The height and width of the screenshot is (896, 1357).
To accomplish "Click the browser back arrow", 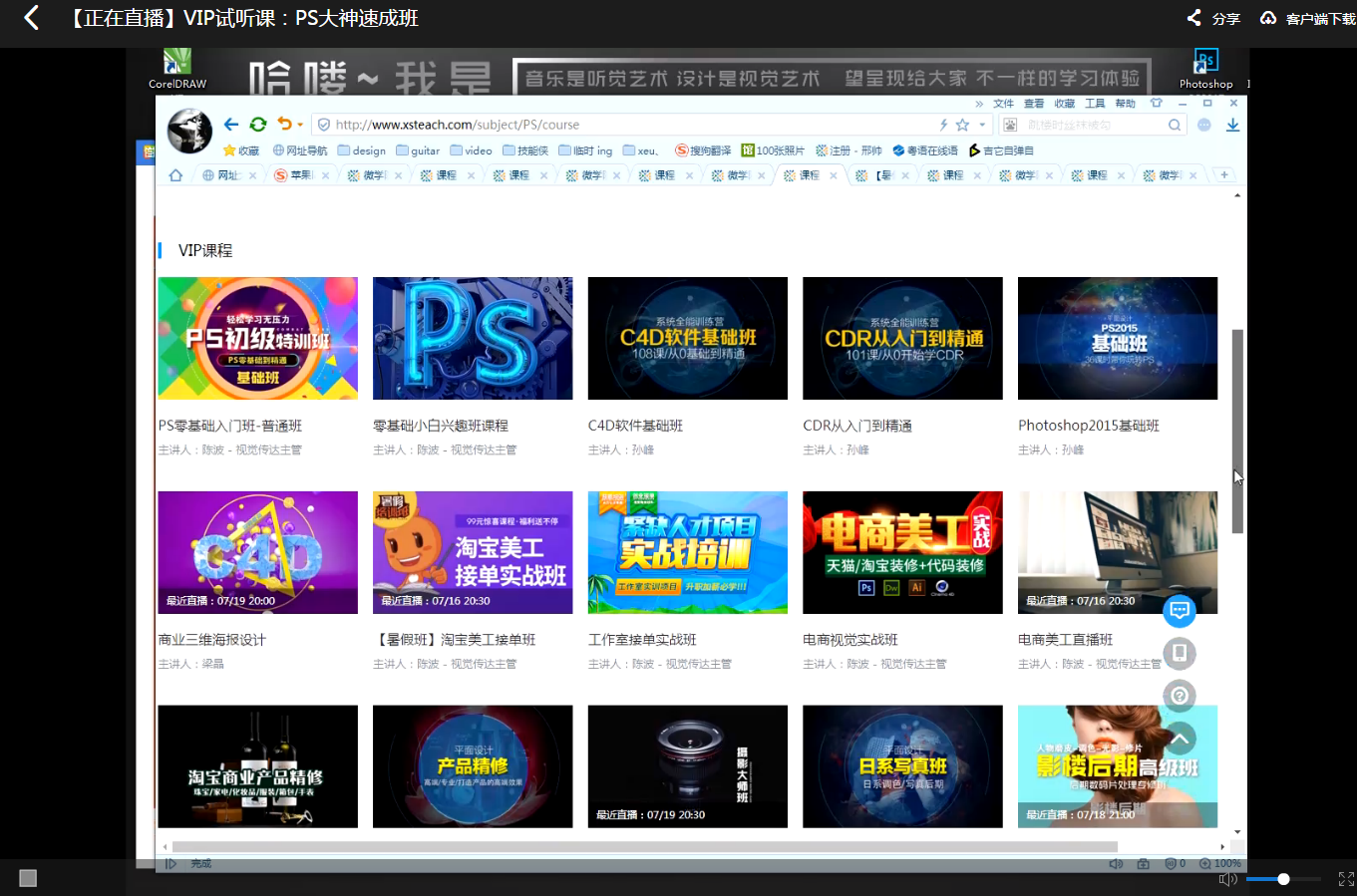I will (x=231, y=125).
